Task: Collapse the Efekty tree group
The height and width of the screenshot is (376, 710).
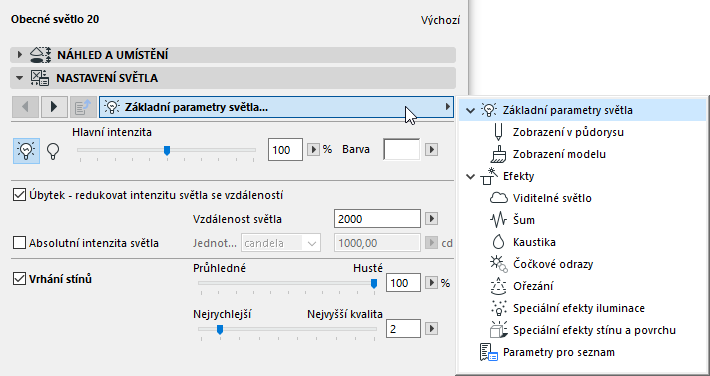Action: click(x=470, y=176)
